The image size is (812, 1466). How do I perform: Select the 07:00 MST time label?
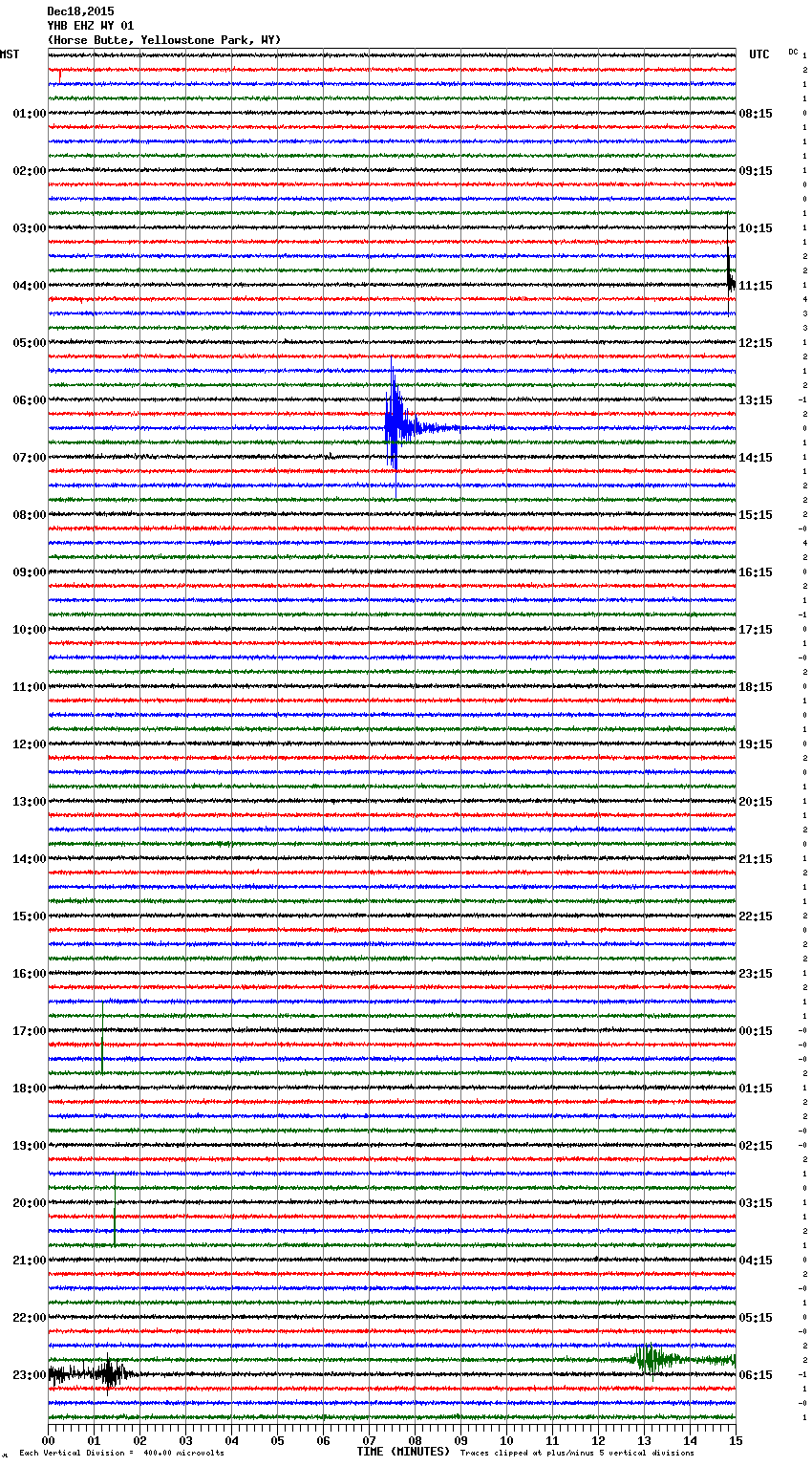(x=29, y=458)
